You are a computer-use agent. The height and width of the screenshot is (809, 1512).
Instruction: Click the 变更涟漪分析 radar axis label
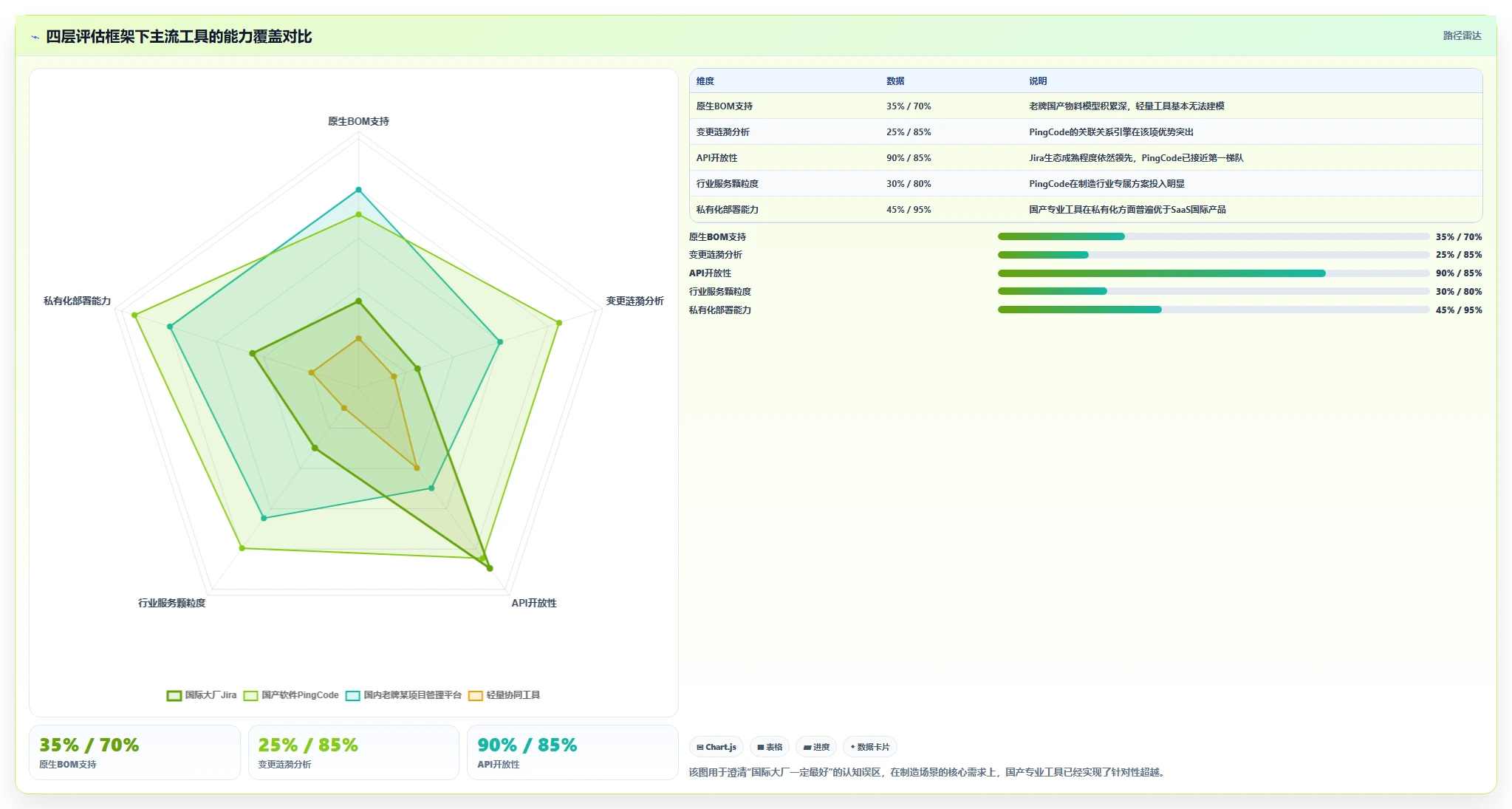pos(634,301)
